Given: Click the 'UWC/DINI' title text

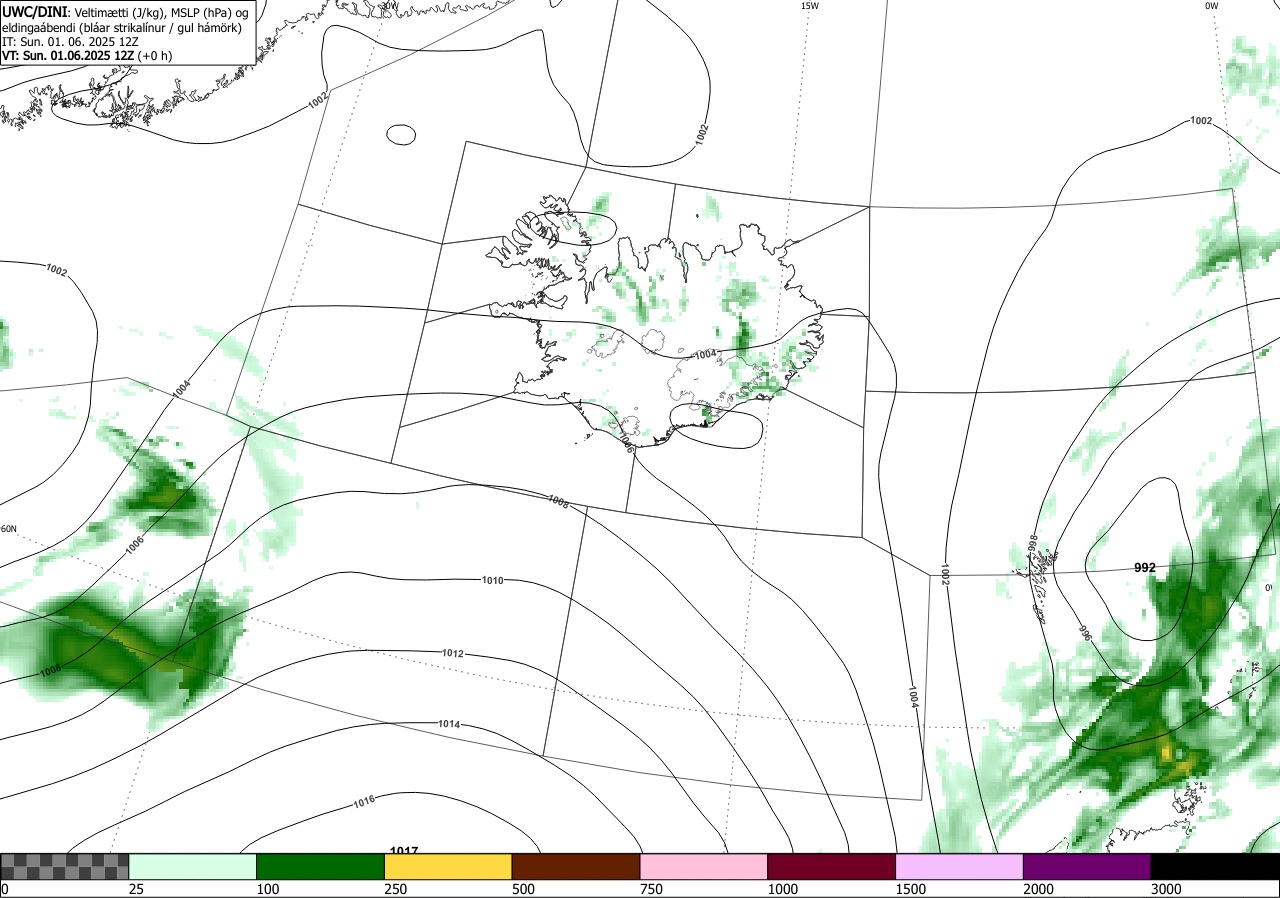Looking at the screenshot, I should (x=34, y=11).
